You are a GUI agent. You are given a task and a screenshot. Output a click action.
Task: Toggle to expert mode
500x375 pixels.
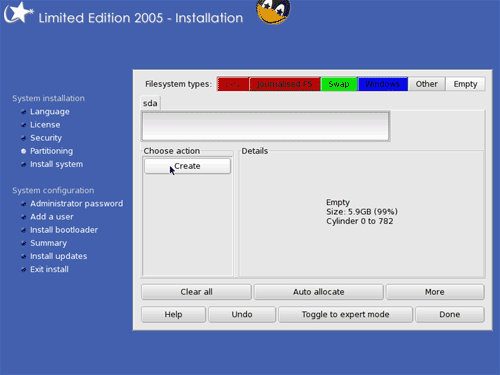tap(345, 314)
